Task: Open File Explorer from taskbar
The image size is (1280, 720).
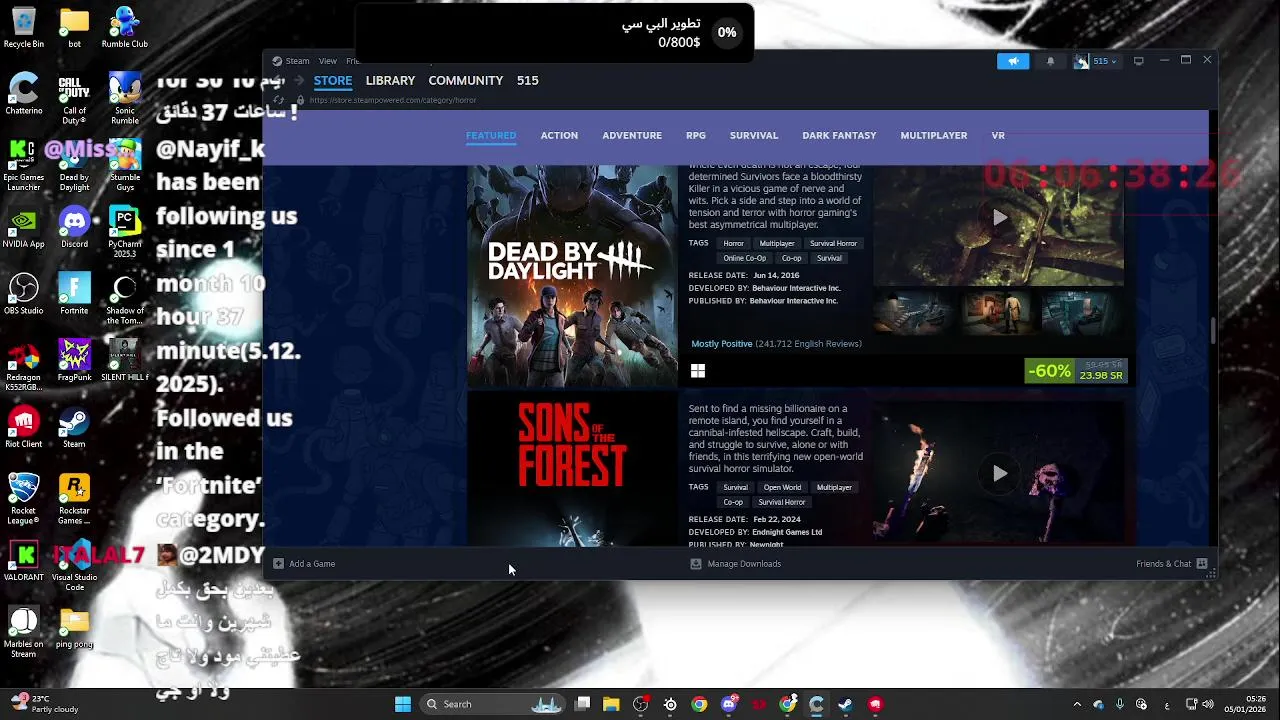Action: point(612,704)
